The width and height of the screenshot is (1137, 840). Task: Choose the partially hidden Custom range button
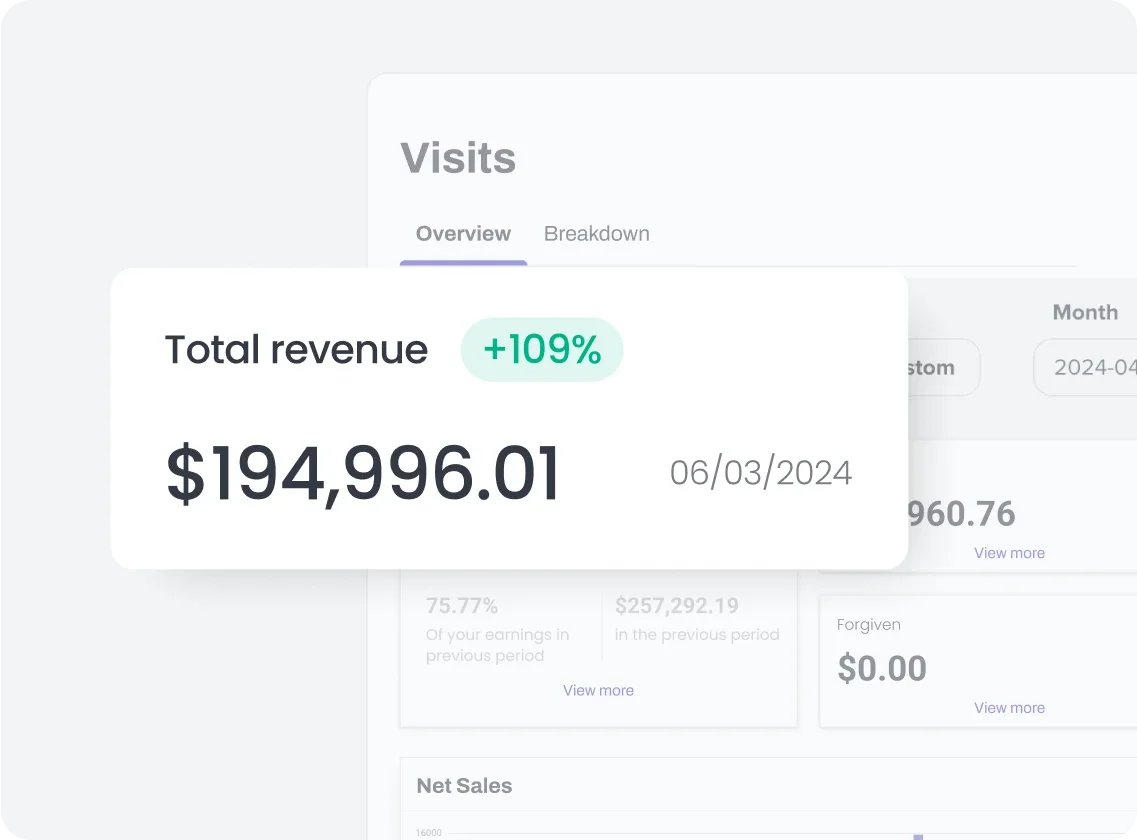[944, 367]
